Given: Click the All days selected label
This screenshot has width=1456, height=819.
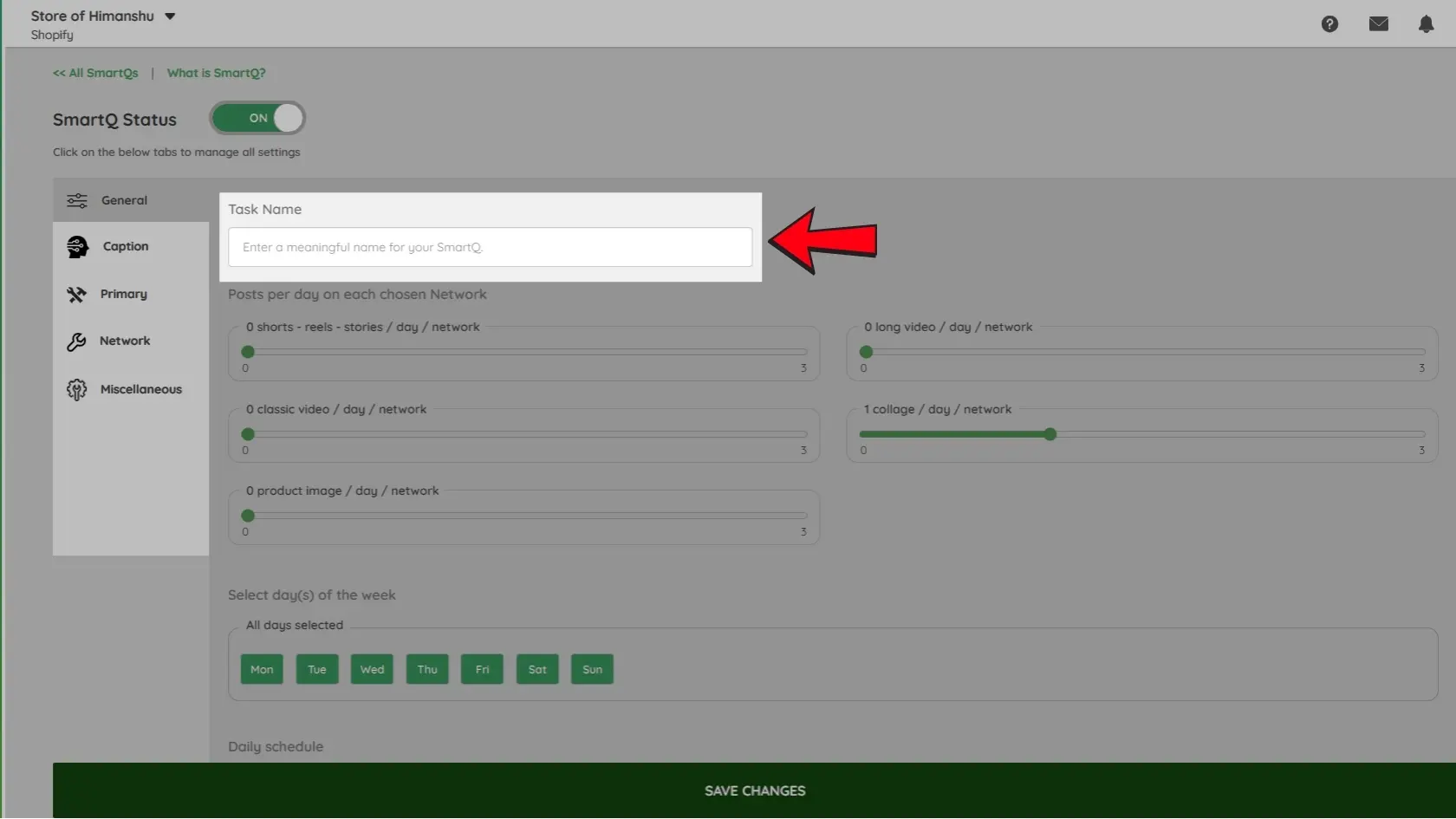Looking at the screenshot, I should (x=295, y=626).
